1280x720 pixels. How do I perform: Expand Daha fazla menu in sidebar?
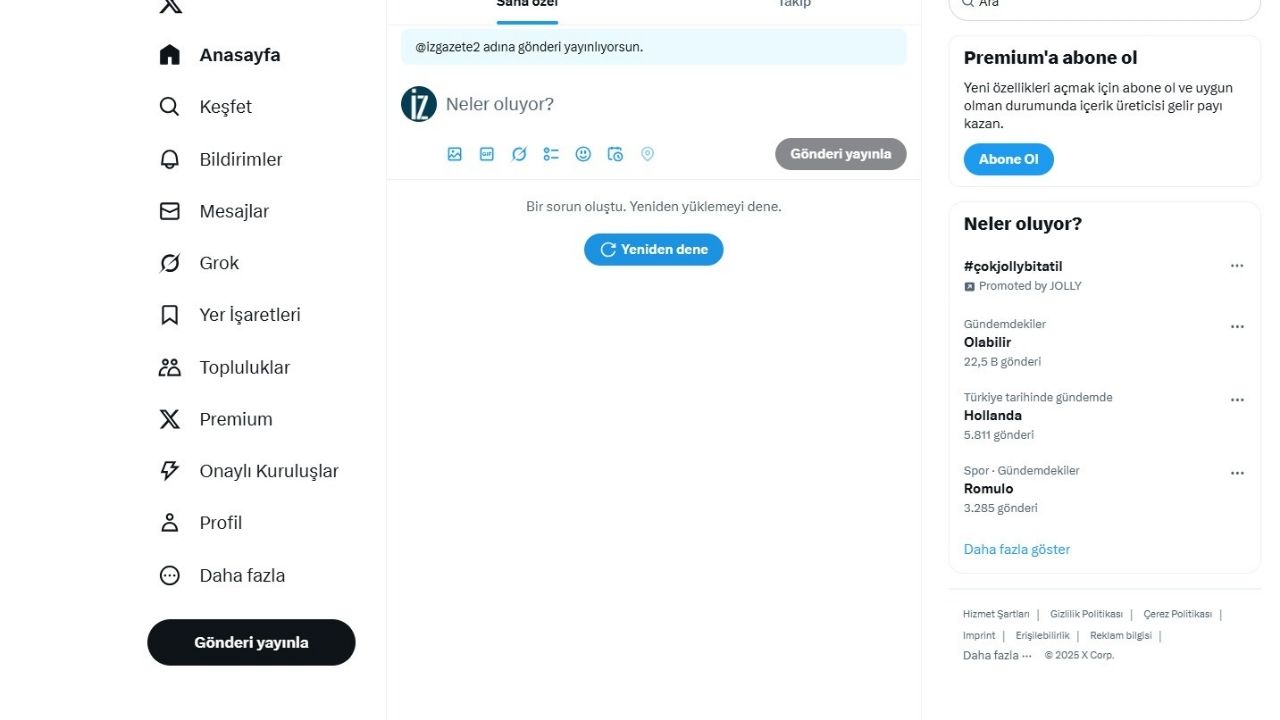(222, 575)
